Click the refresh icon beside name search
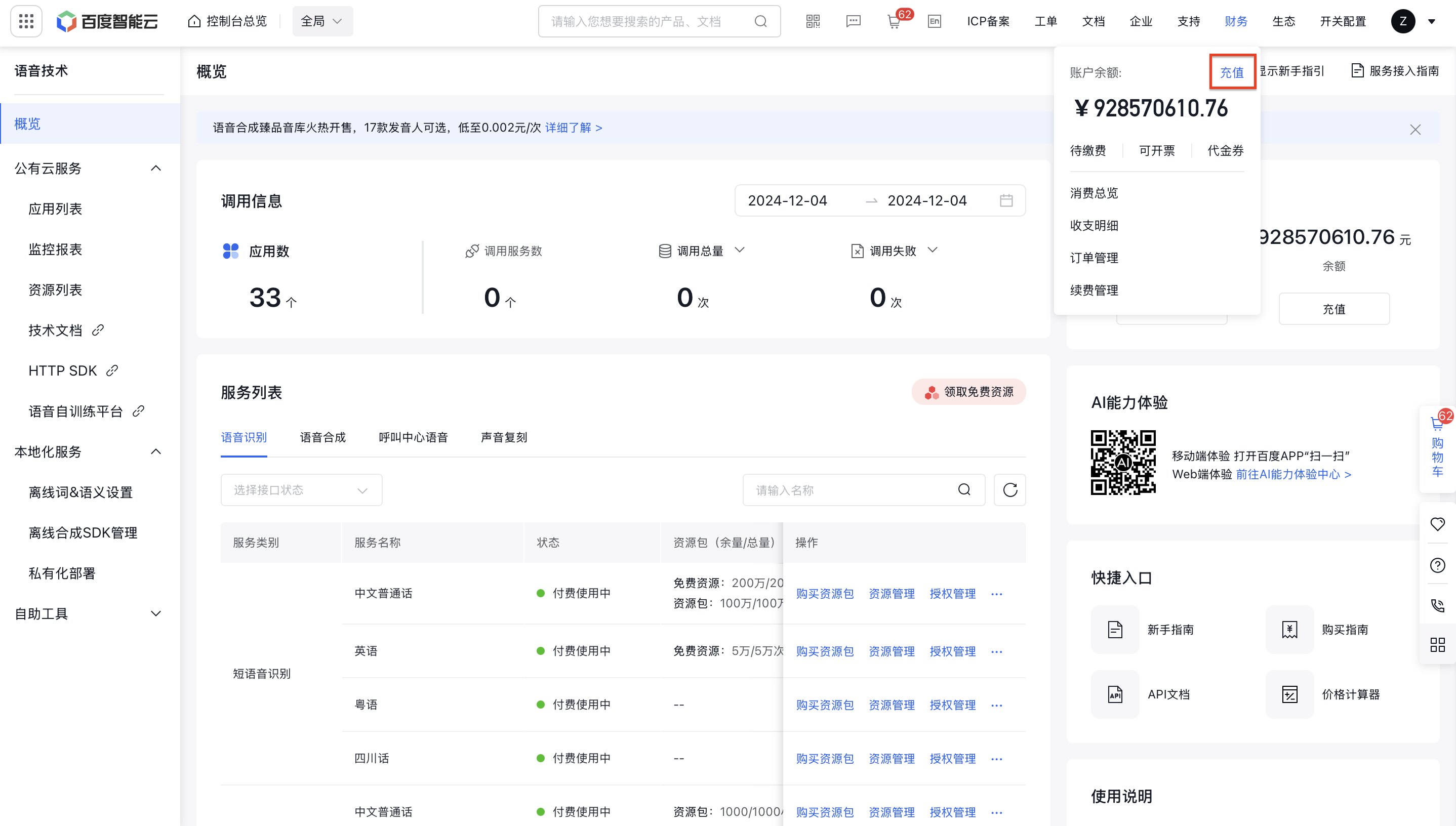This screenshot has width=1456, height=826. click(1009, 489)
